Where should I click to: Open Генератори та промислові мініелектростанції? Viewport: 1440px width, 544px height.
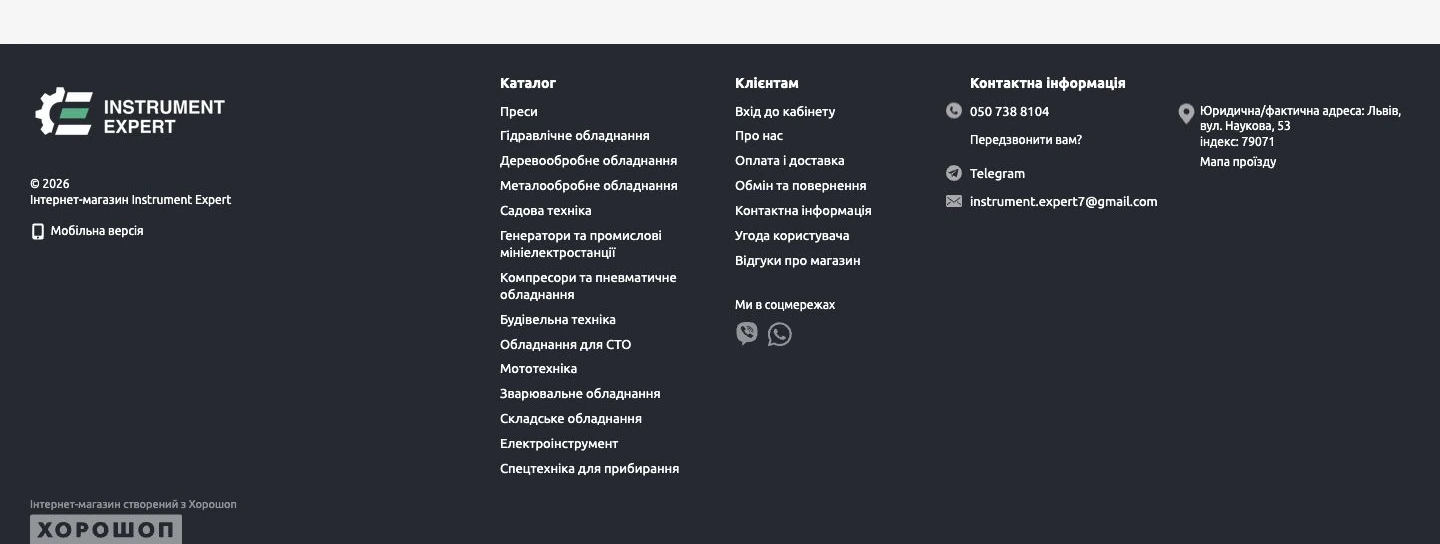click(581, 244)
